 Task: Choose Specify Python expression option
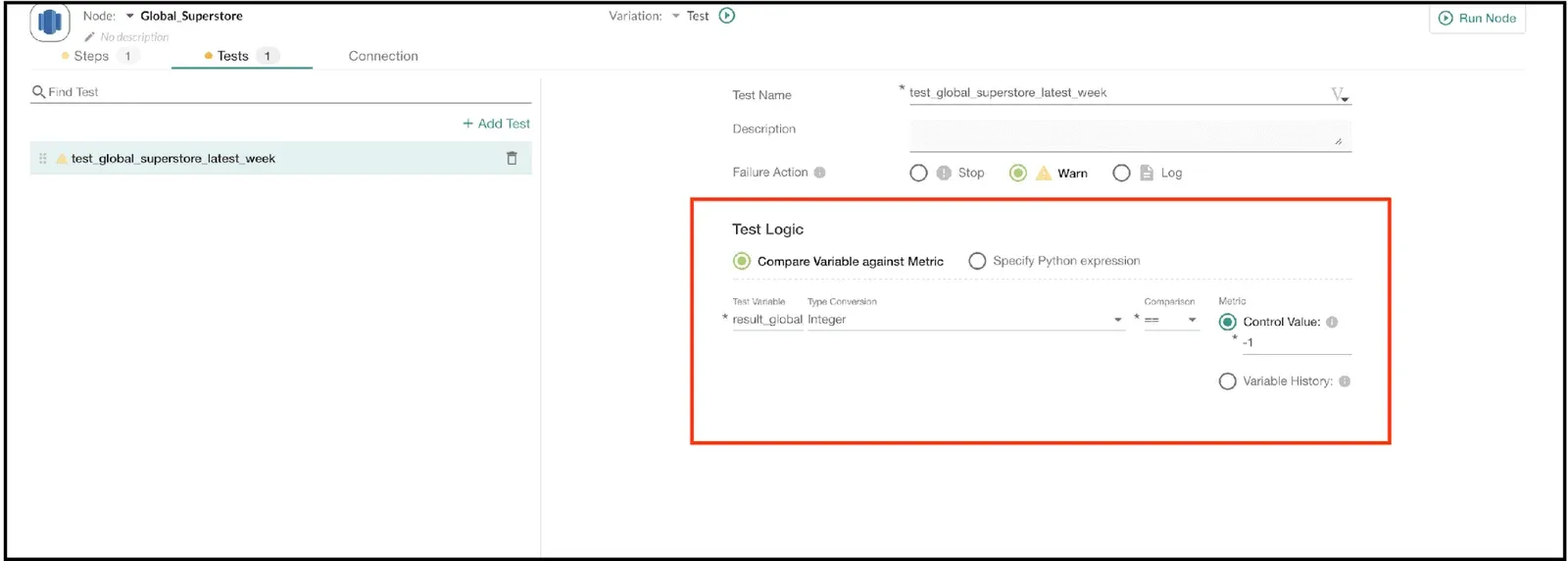click(x=977, y=261)
